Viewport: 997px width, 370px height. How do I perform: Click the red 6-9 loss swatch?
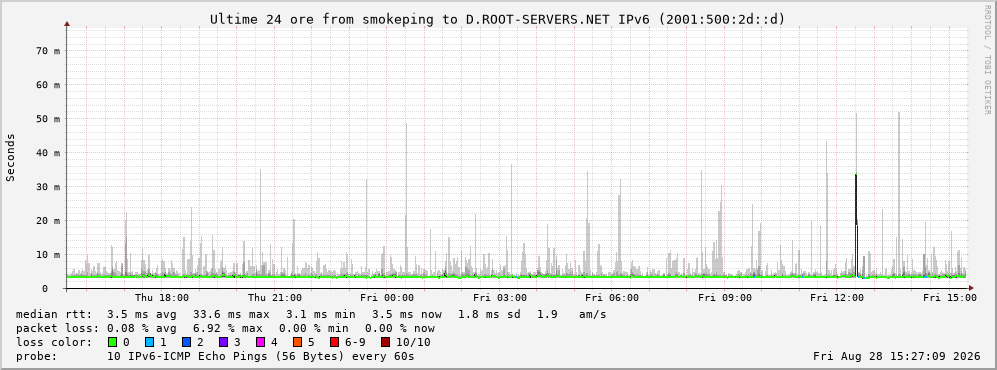pyautogui.click(x=334, y=342)
